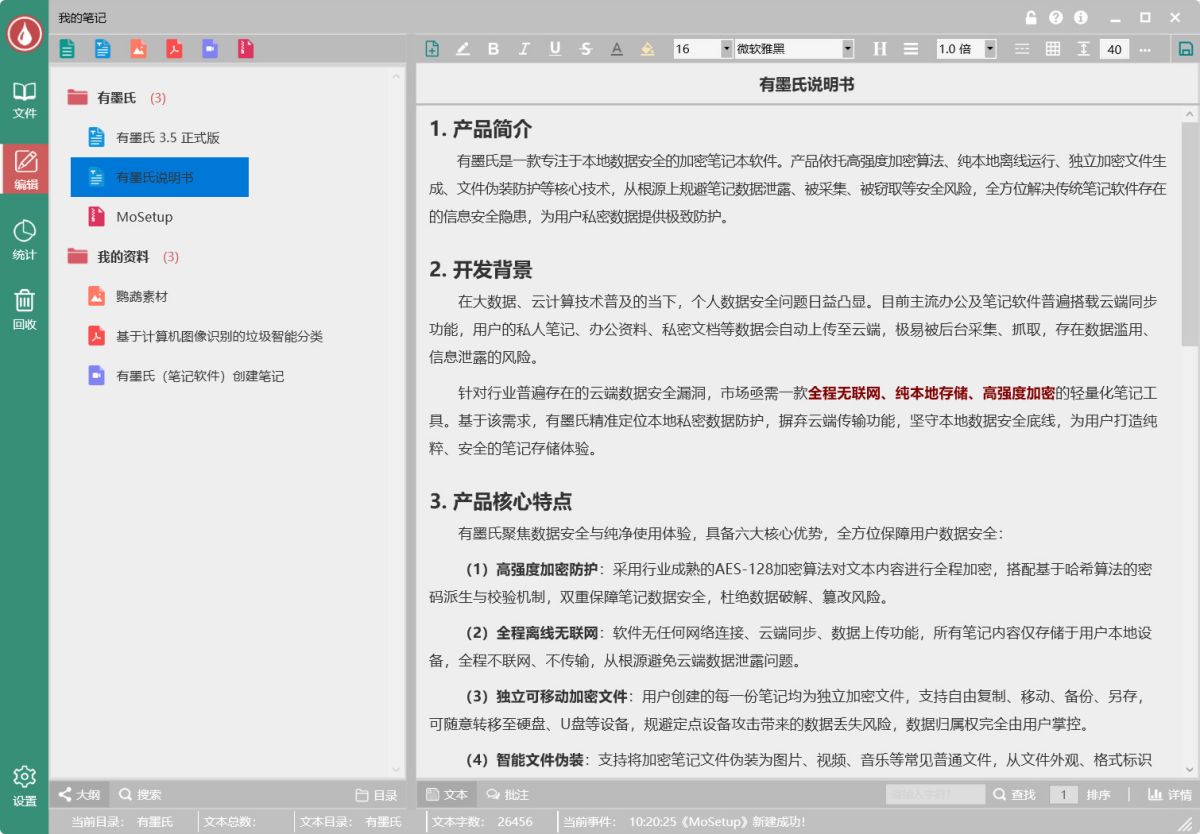Open the 鹦鹉素材 image item

142,296
